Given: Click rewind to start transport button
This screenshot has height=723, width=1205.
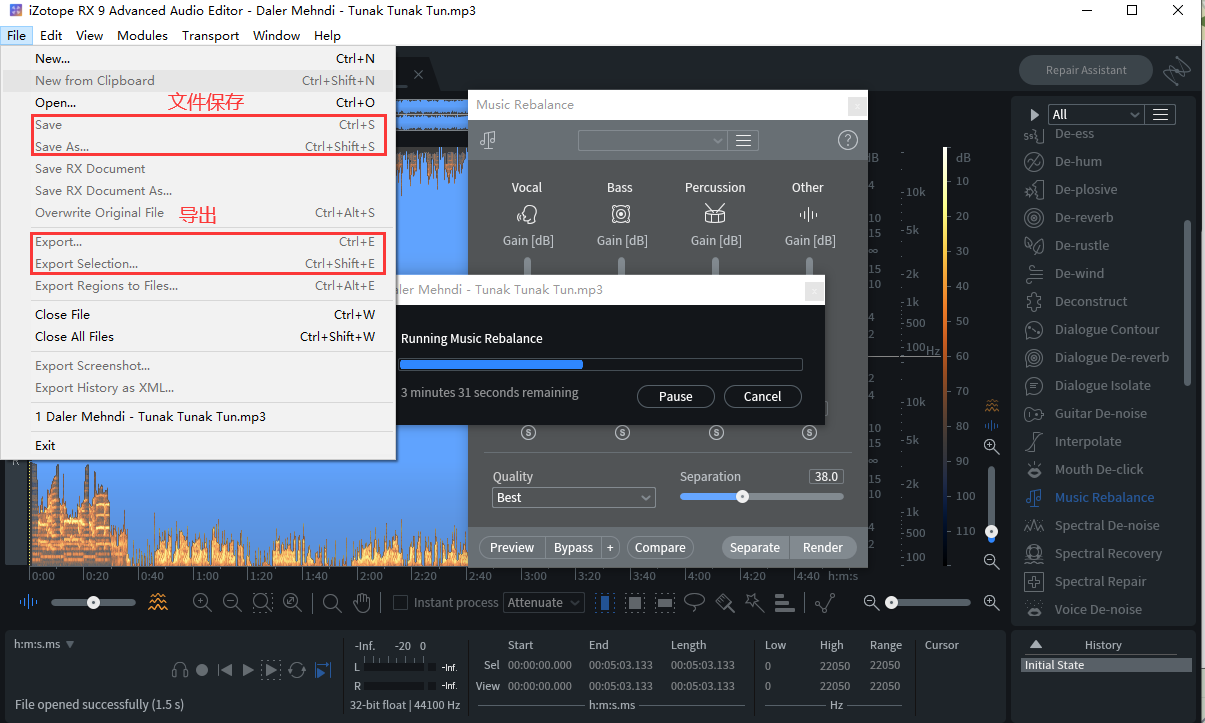Looking at the screenshot, I should (x=225, y=670).
